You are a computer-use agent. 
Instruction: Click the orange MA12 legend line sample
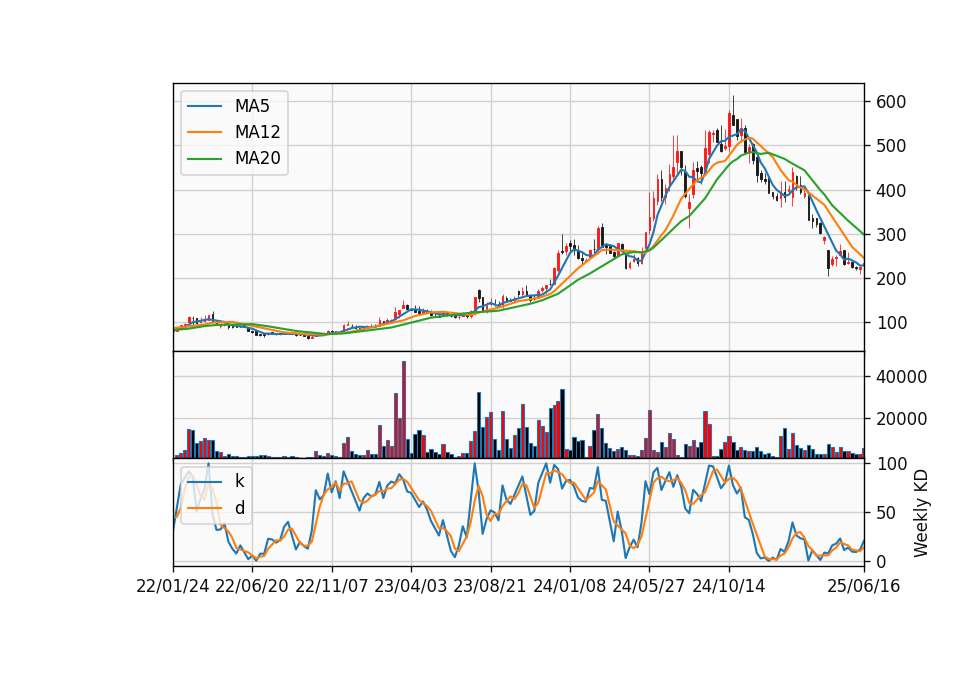click(204, 132)
